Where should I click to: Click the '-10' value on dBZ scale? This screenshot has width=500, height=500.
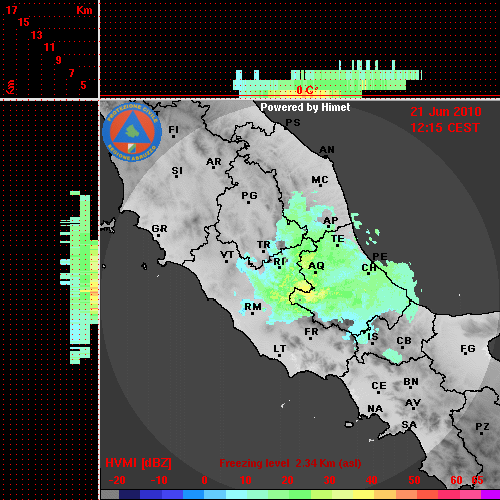(x=159, y=480)
